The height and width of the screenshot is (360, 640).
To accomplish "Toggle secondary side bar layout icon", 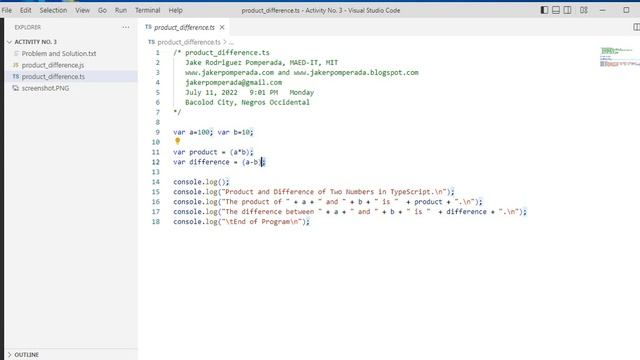I will 567,10.
